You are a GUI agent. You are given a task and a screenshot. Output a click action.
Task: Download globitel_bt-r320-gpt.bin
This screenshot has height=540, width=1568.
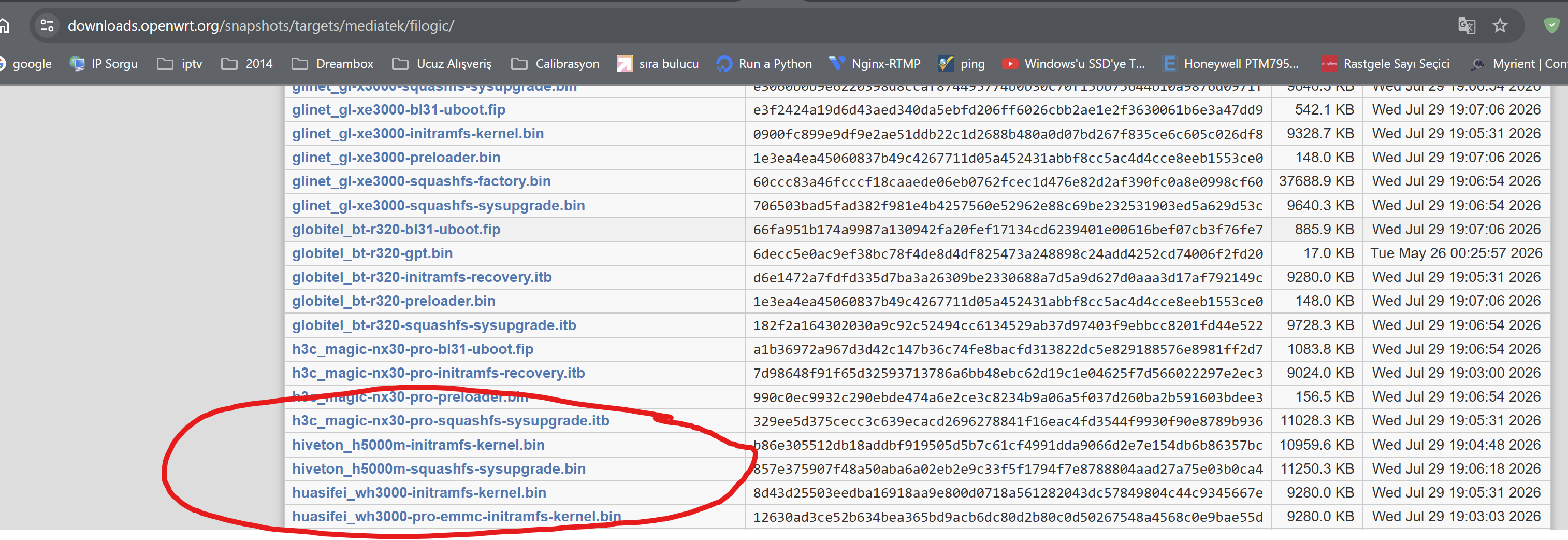[372, 253]
